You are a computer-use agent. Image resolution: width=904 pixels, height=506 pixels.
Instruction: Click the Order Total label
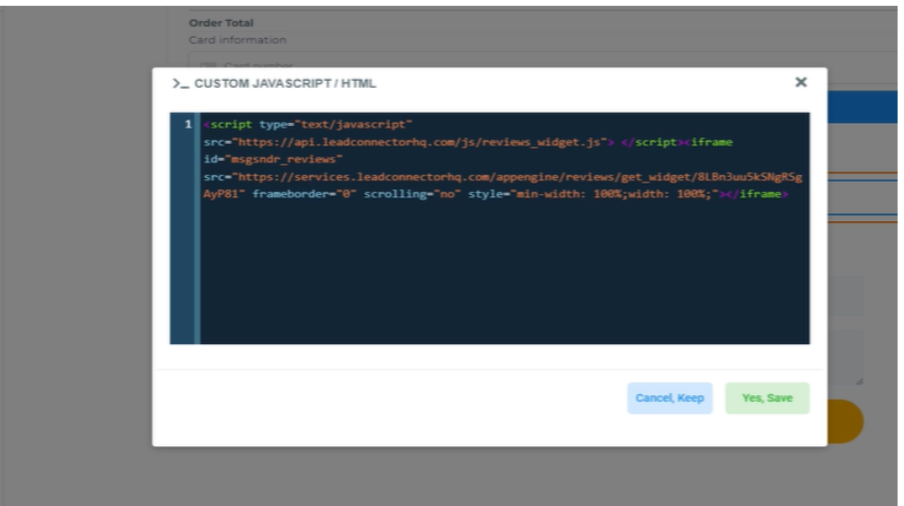coord(221,23)
